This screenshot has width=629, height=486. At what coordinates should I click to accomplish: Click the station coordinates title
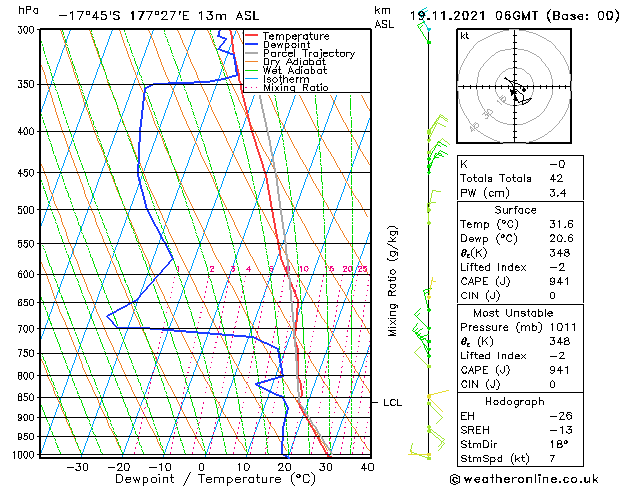pyautogui.click(x=159, y=16)
